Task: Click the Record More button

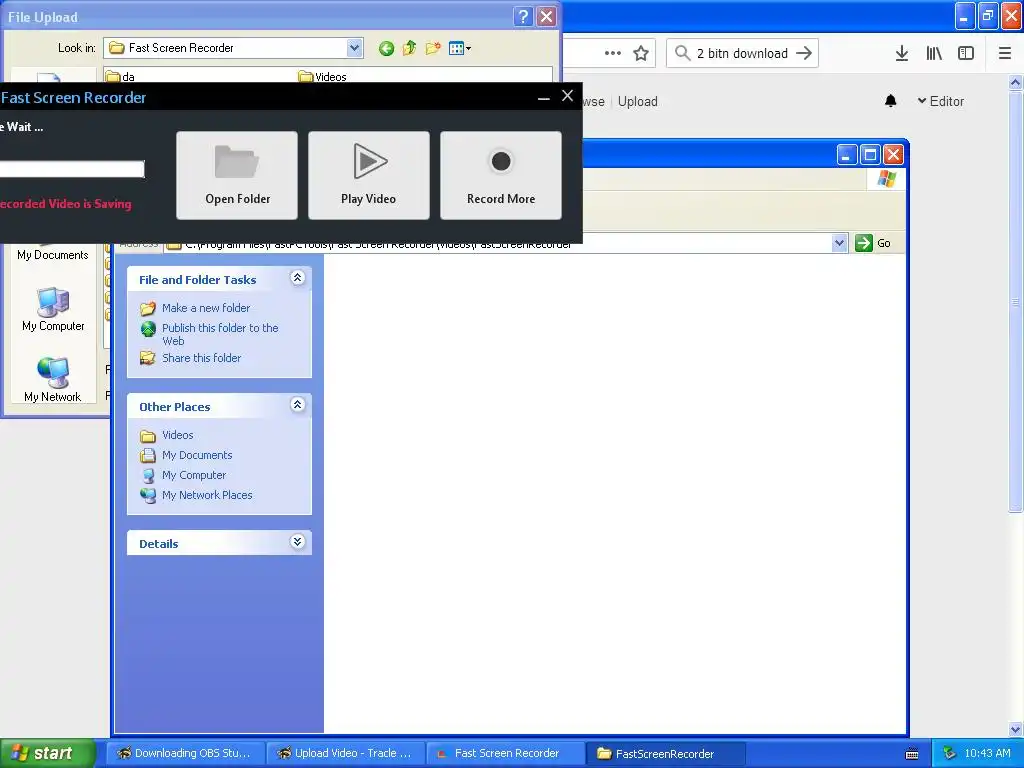Action: coord(501,175)
